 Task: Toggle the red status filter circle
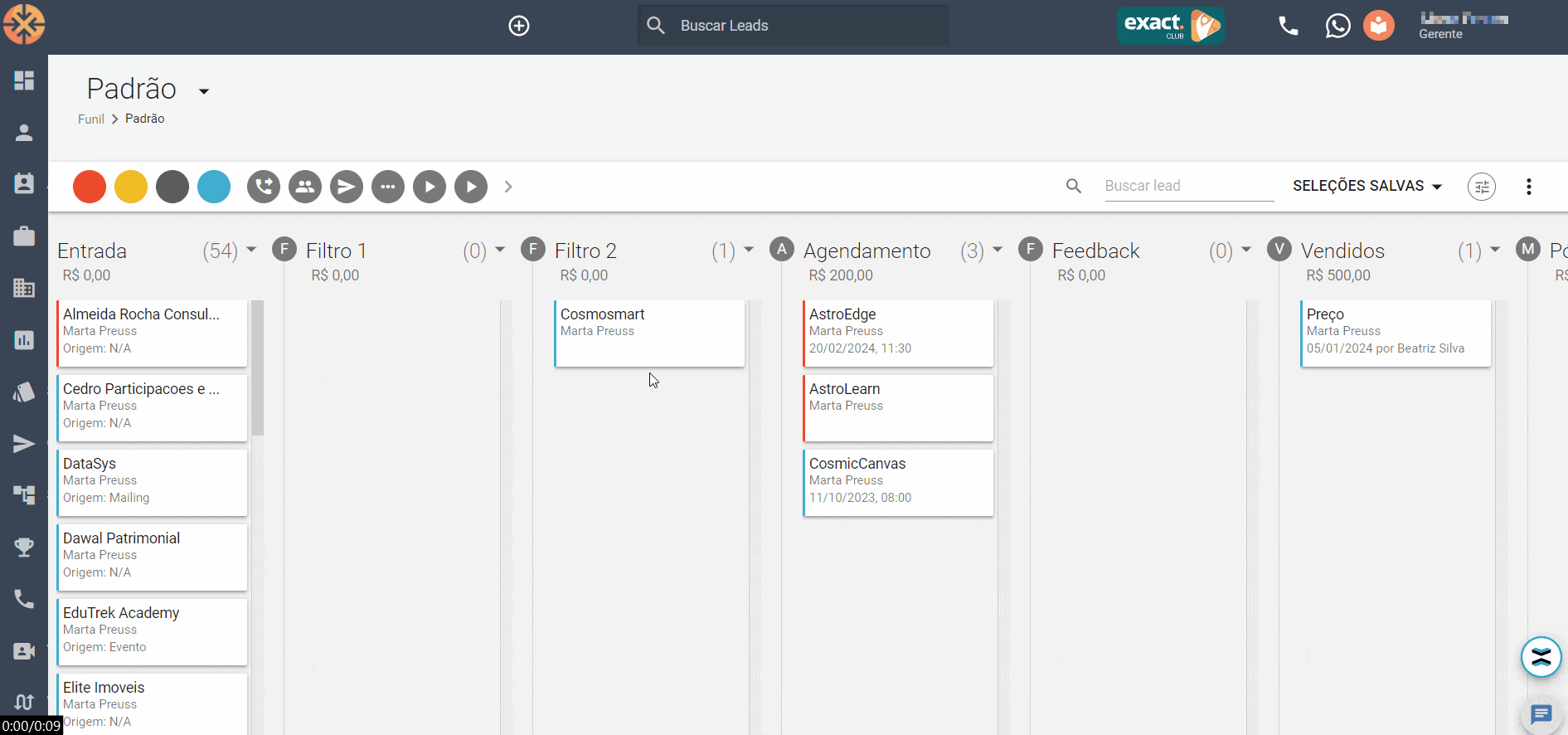coord(90,187)
